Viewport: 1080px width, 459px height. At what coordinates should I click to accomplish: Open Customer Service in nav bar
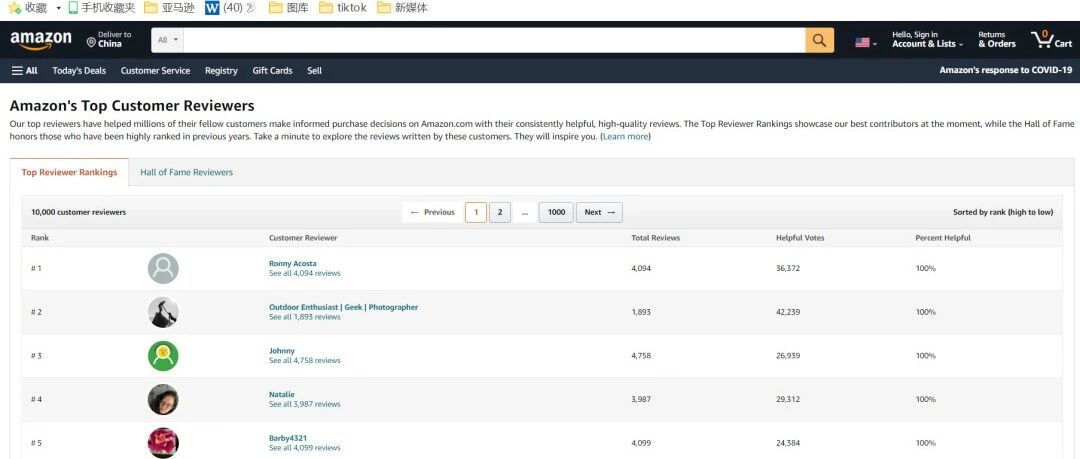click(x=156, y=70)
